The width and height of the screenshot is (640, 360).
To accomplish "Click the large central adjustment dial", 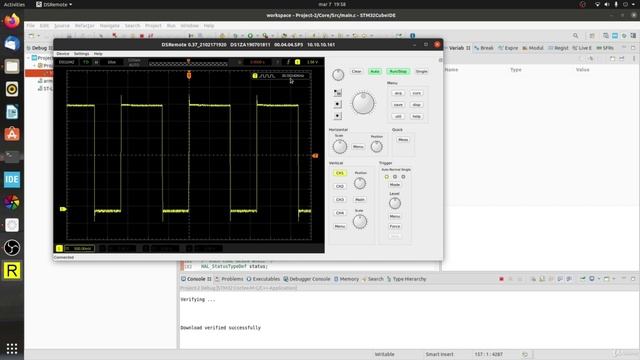I will point(363,103).
